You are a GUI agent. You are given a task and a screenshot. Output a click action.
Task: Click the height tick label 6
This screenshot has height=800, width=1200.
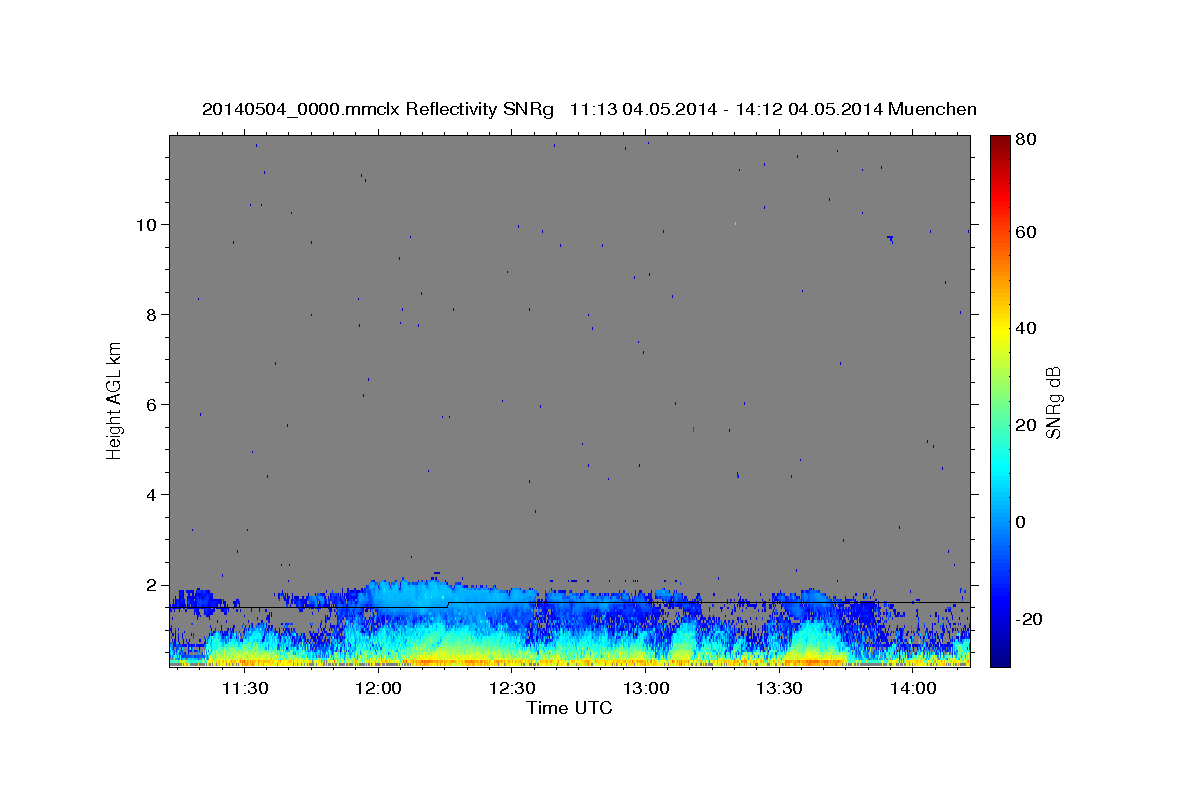coord(153,405)
